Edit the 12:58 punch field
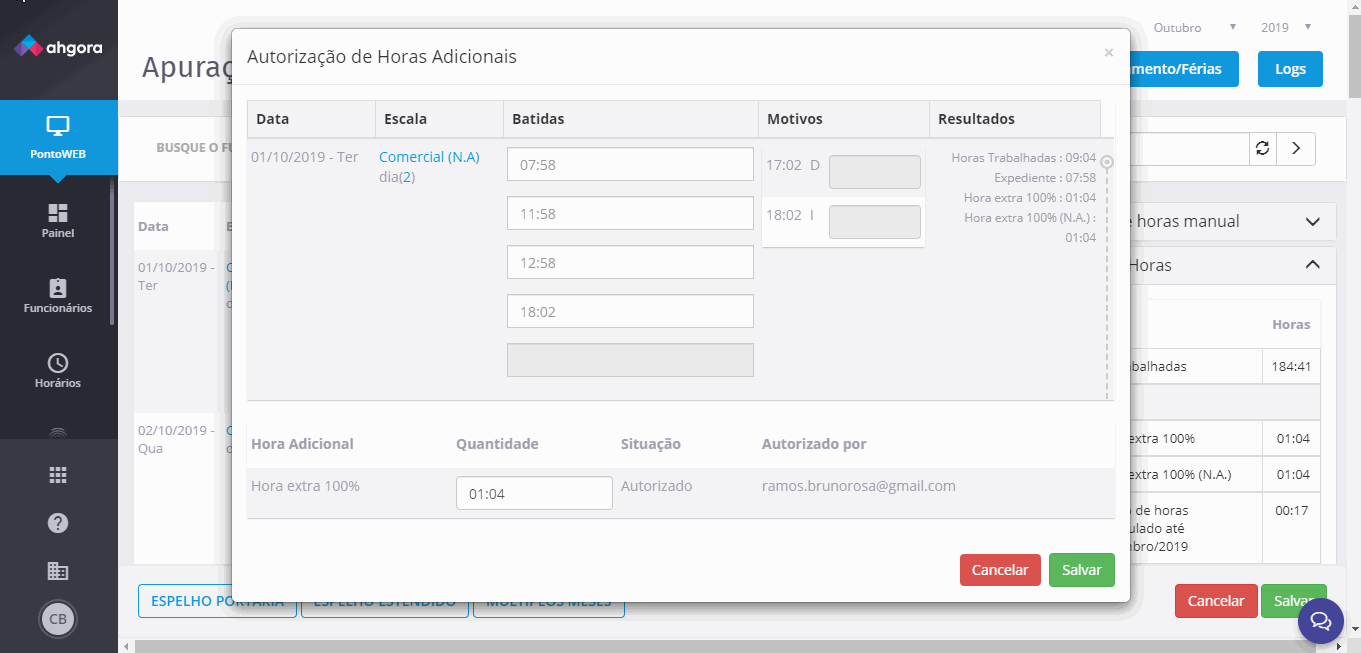 [630, 262]
